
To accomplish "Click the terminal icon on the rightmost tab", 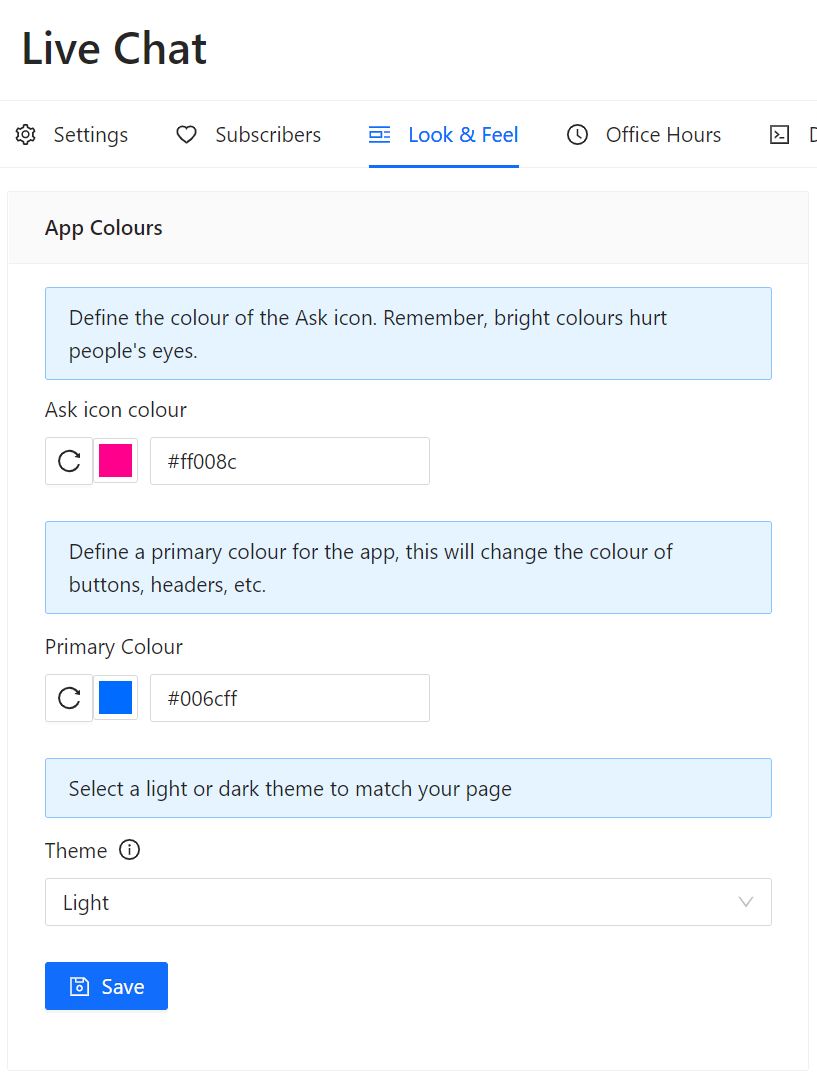I will point(779,134).
